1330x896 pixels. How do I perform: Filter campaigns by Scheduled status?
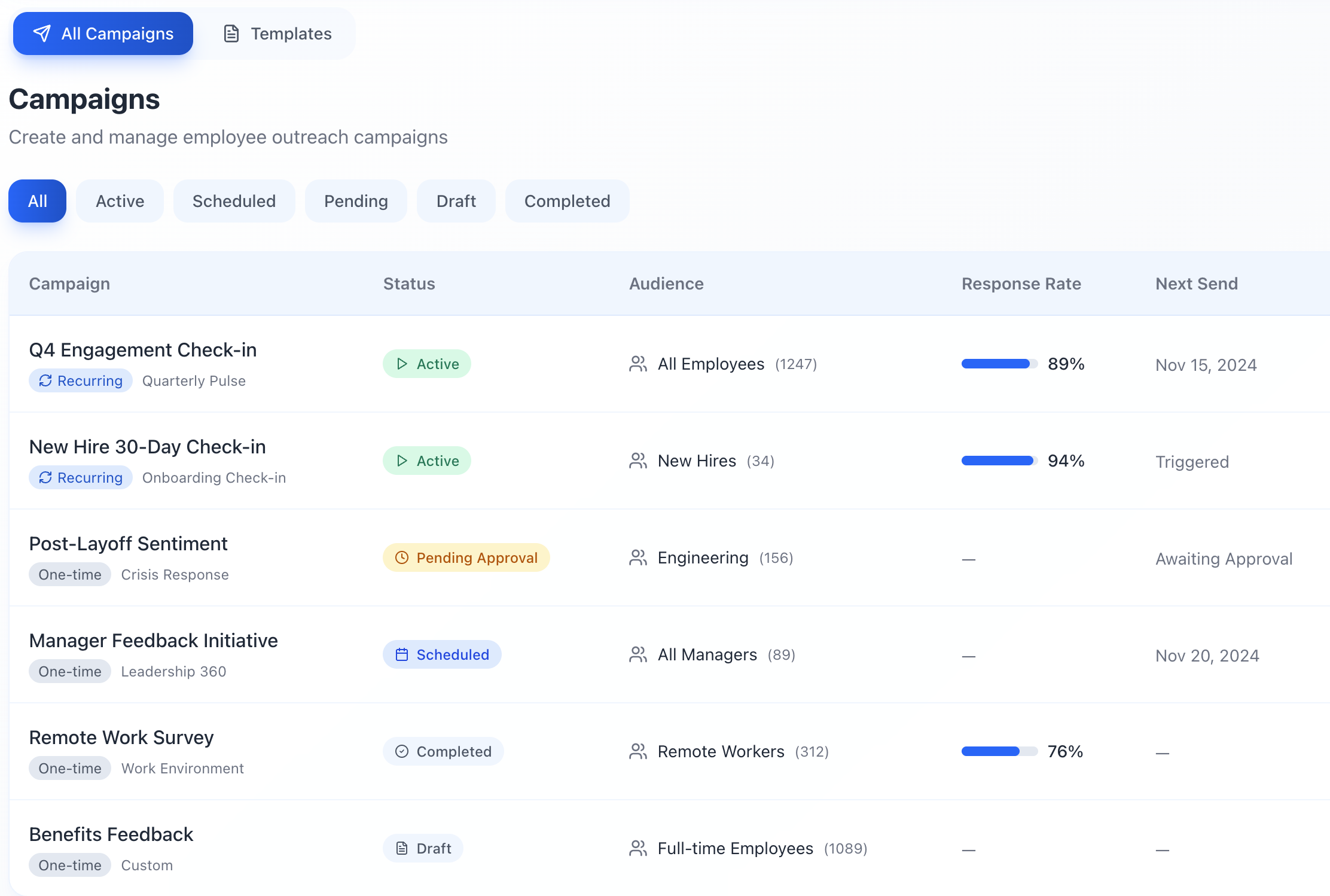[x=234, y=201]
